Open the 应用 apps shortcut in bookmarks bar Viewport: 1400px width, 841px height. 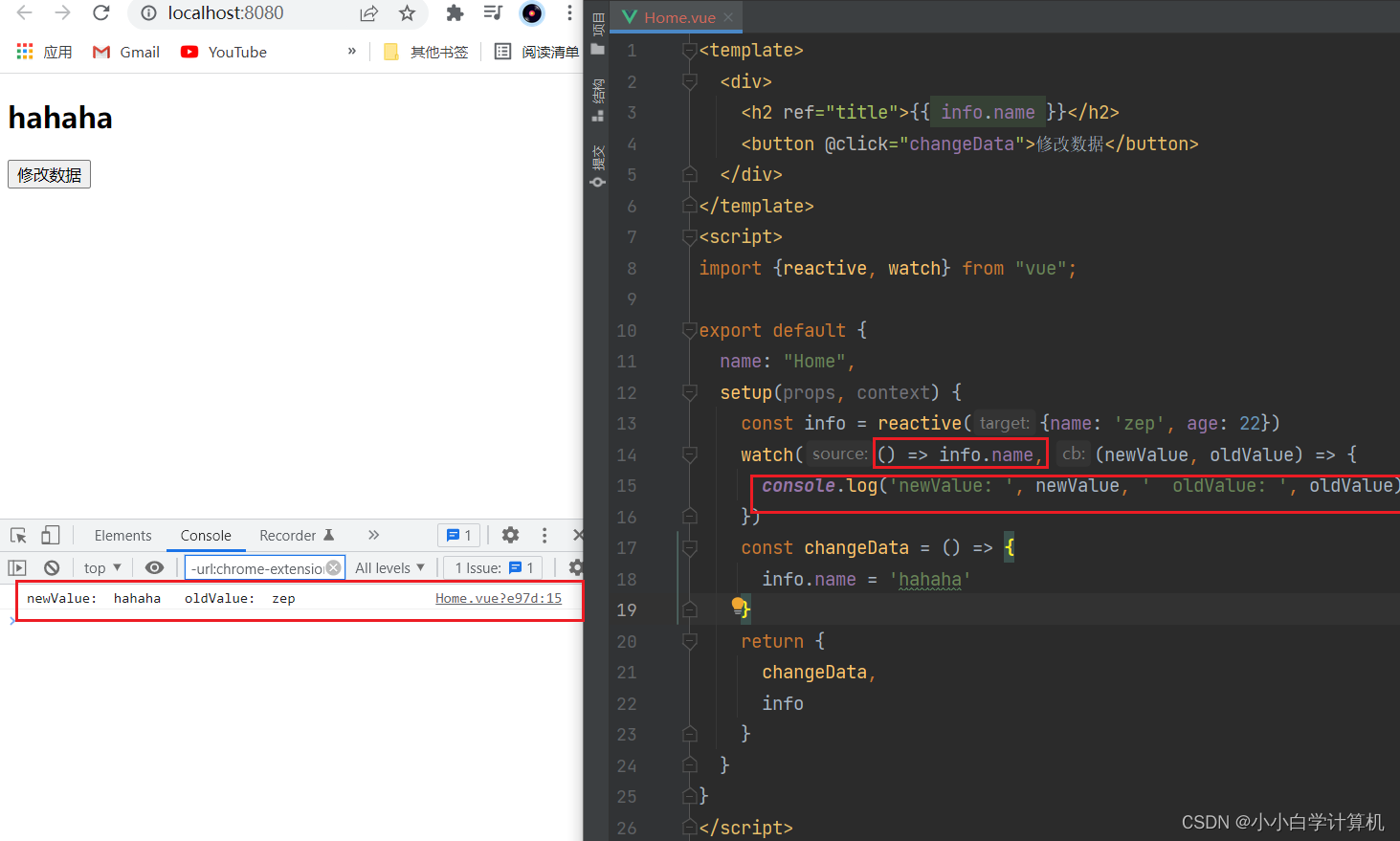tap(44, 52)
